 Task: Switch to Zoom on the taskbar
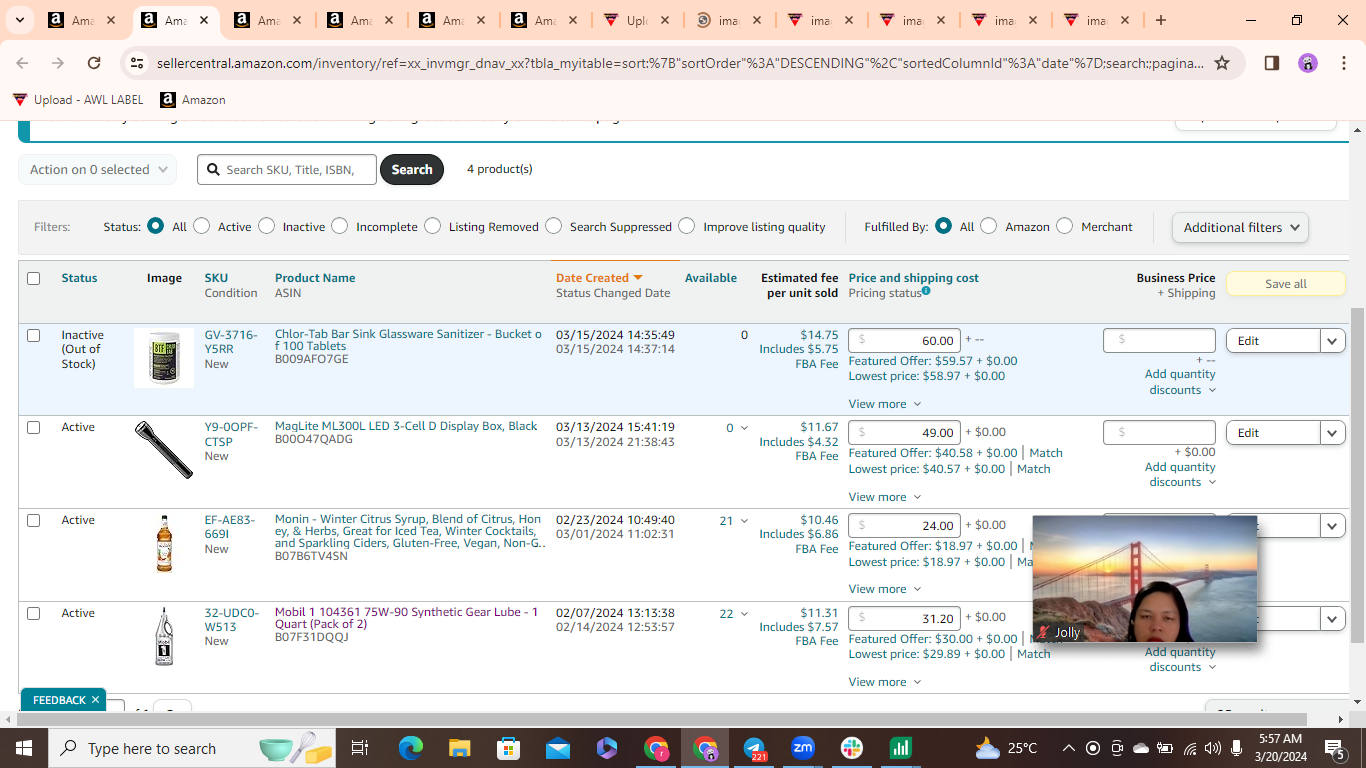[803, 748]
